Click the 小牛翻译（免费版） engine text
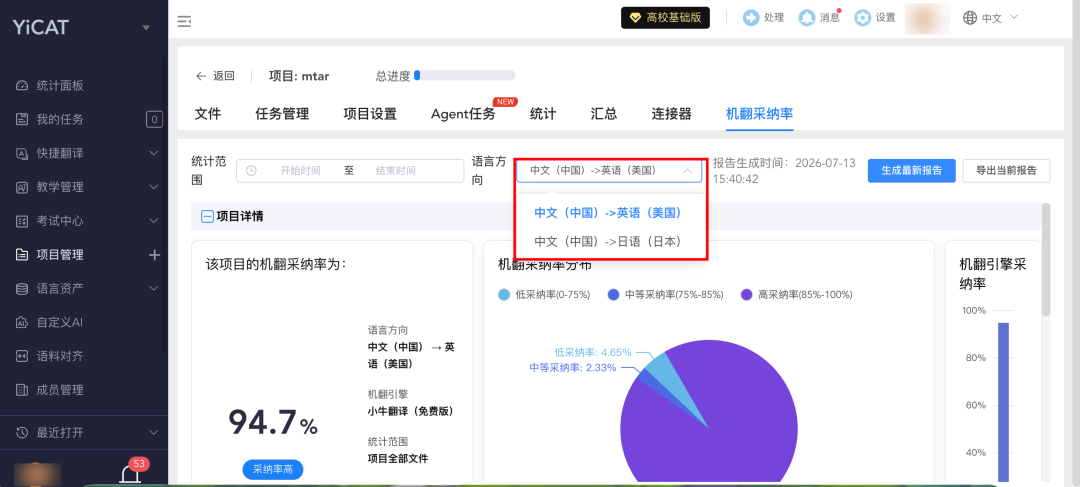This screenshot has width=1080, height=487. [411, 411]
